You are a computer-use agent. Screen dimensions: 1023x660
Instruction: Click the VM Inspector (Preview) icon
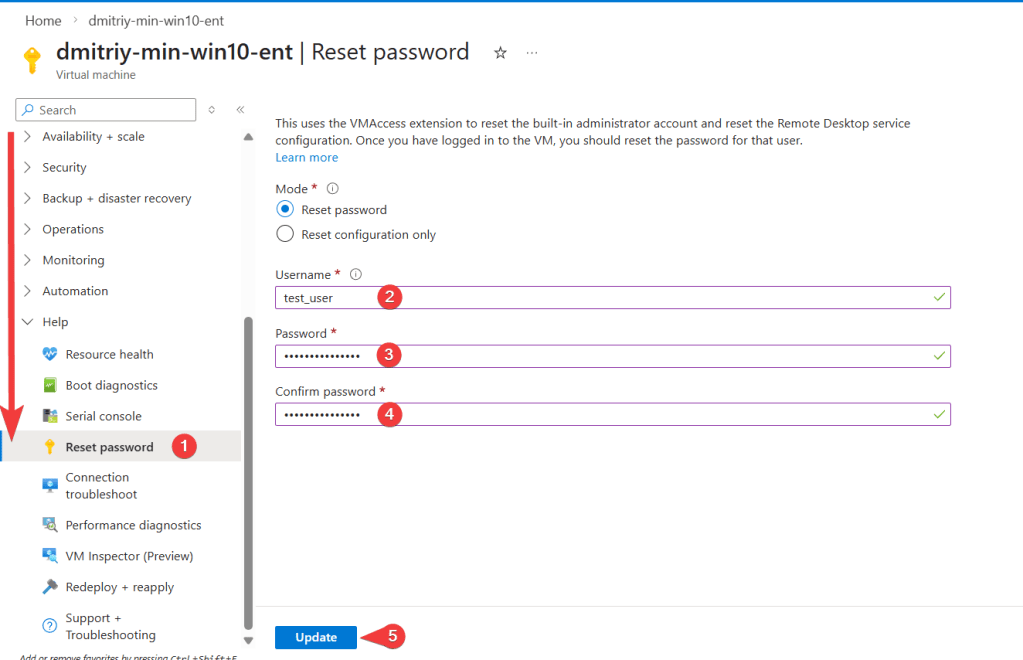tap(50, 556)
